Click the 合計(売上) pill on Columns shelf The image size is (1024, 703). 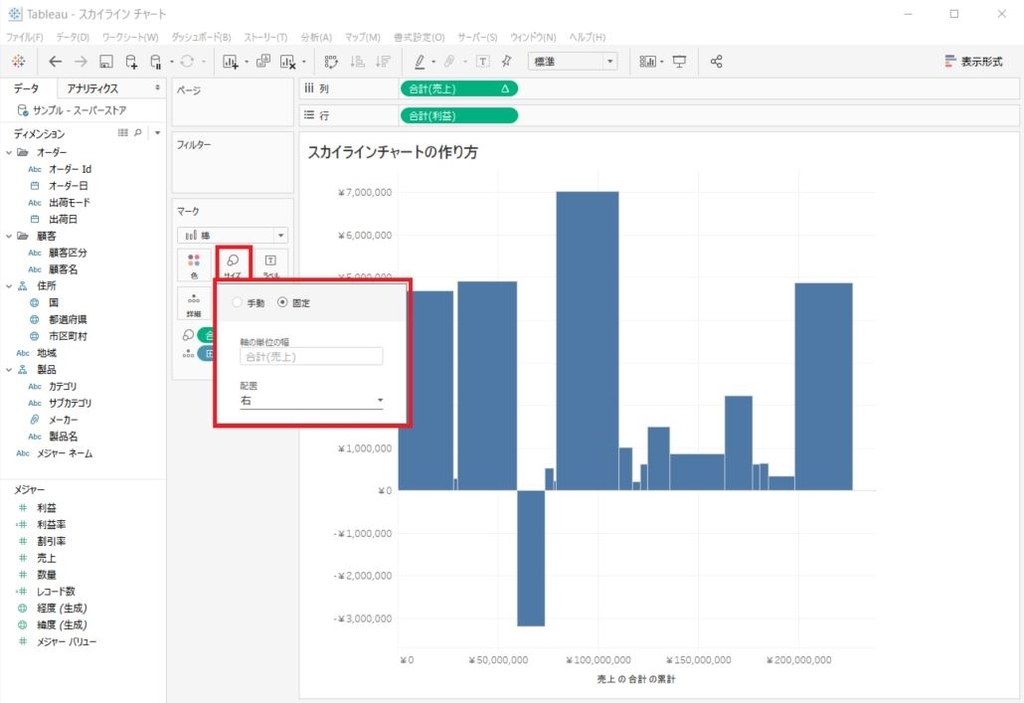click(459, 89)
